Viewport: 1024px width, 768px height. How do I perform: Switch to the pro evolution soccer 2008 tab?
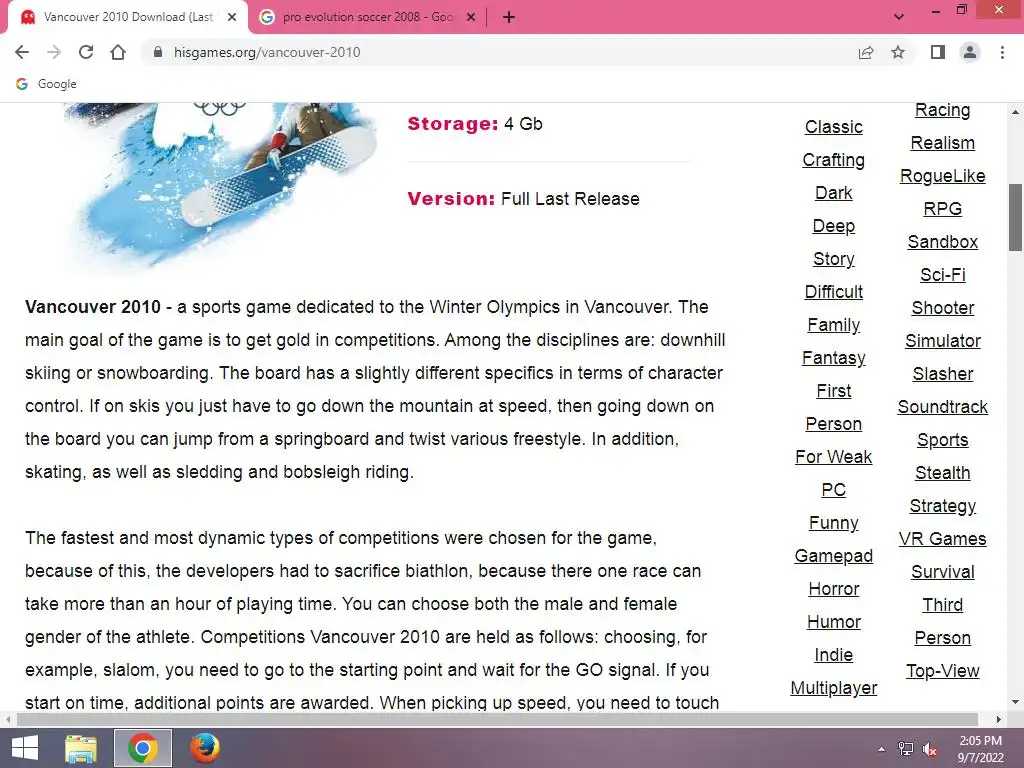[x=367, y=17]
